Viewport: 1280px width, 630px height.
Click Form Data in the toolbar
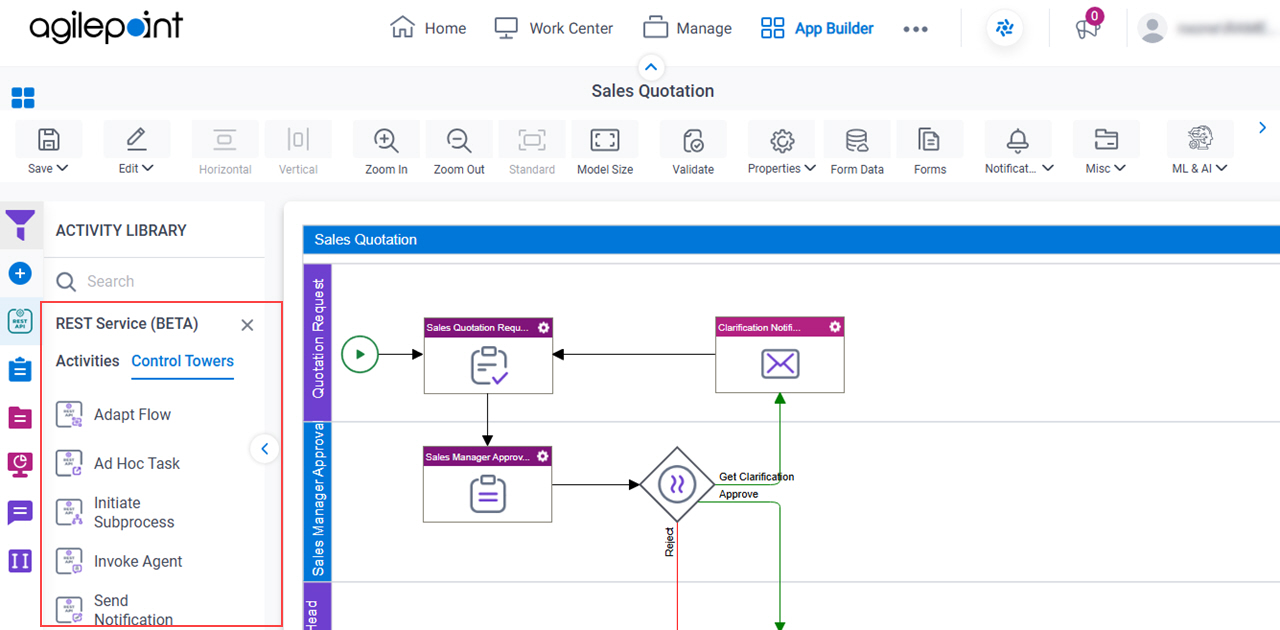point(857,149)
